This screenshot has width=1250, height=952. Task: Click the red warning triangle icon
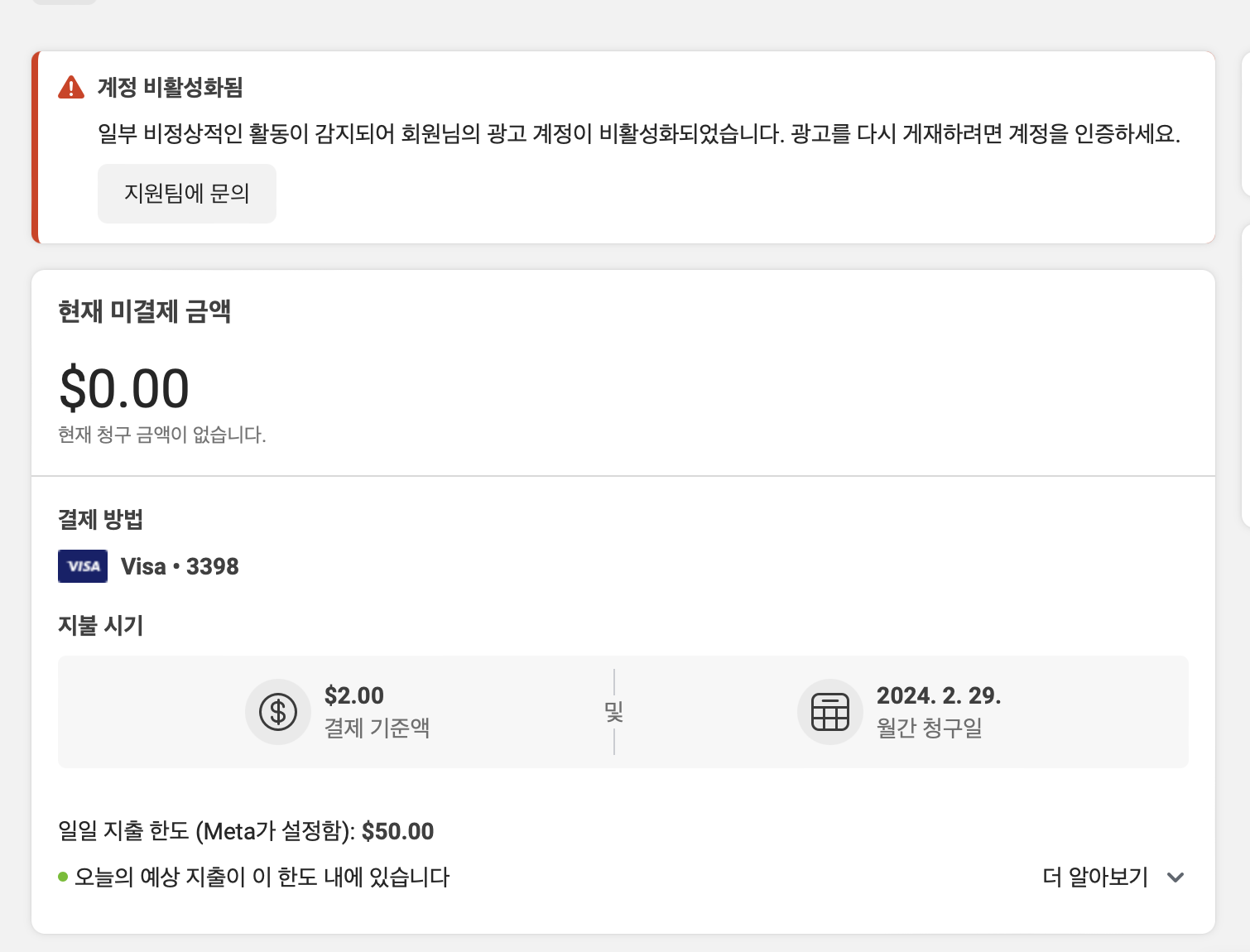pos(71,87)
